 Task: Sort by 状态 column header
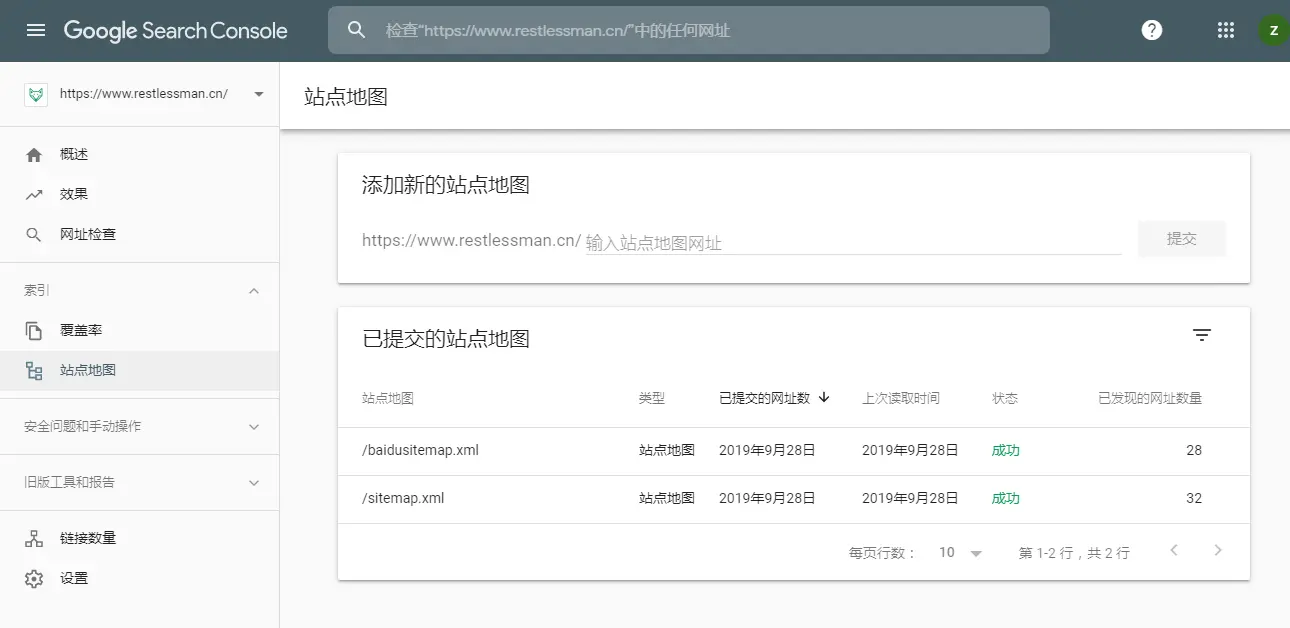pos(1005,398)
